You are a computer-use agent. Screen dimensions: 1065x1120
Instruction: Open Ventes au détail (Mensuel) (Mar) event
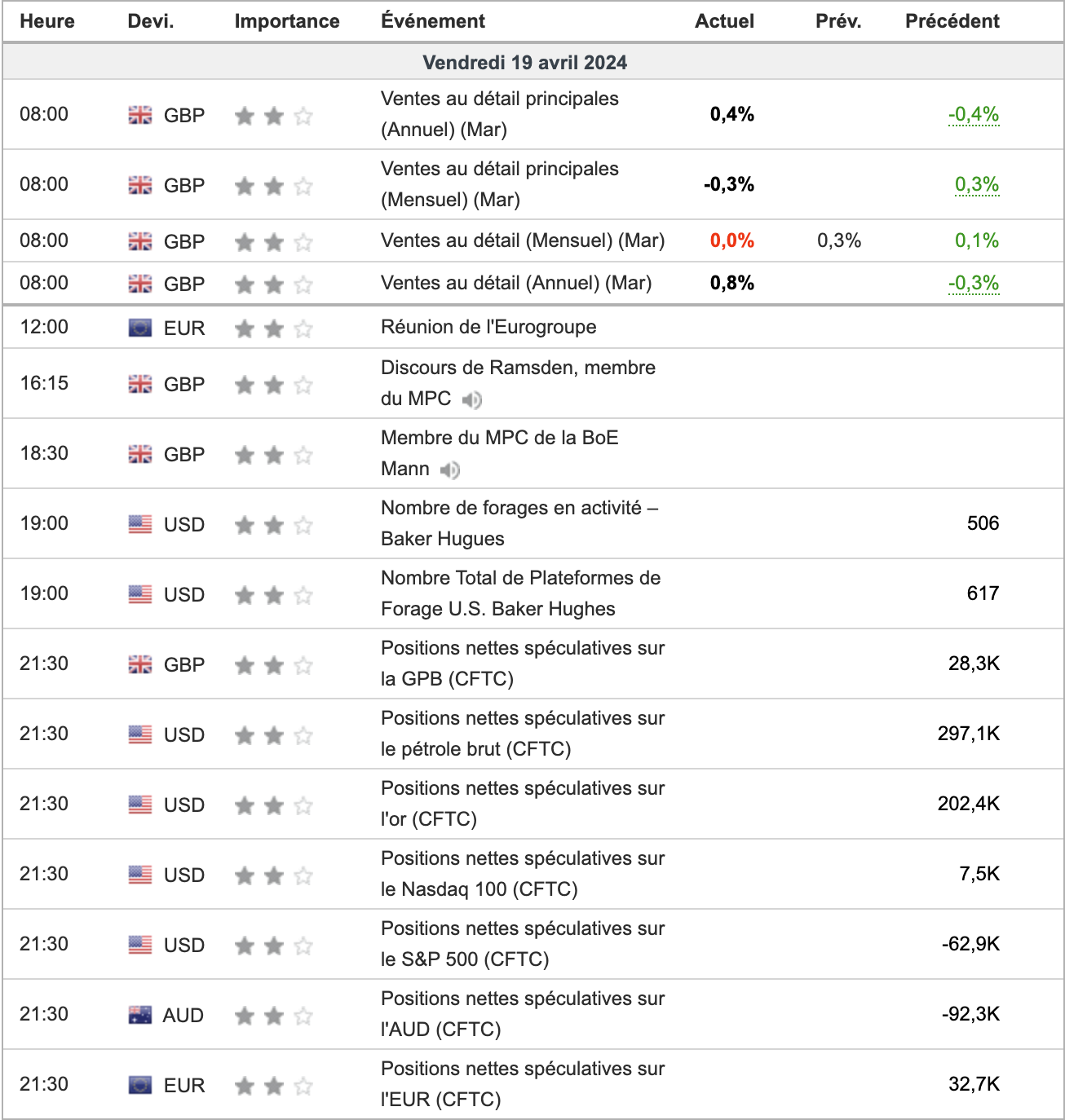pyautogui.click(x=523, y=240)
